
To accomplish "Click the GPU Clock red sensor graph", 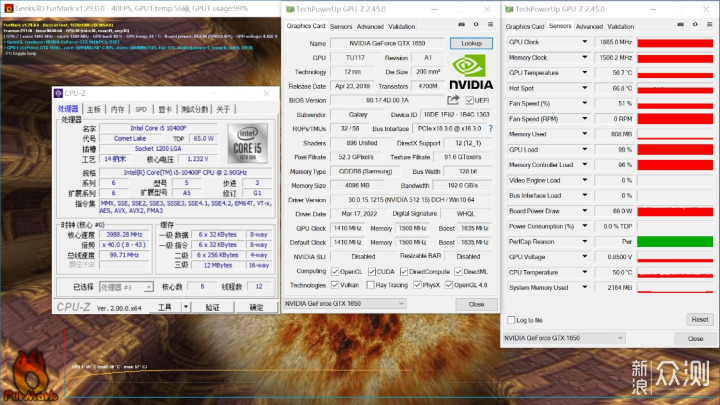I will coord(675,42).
